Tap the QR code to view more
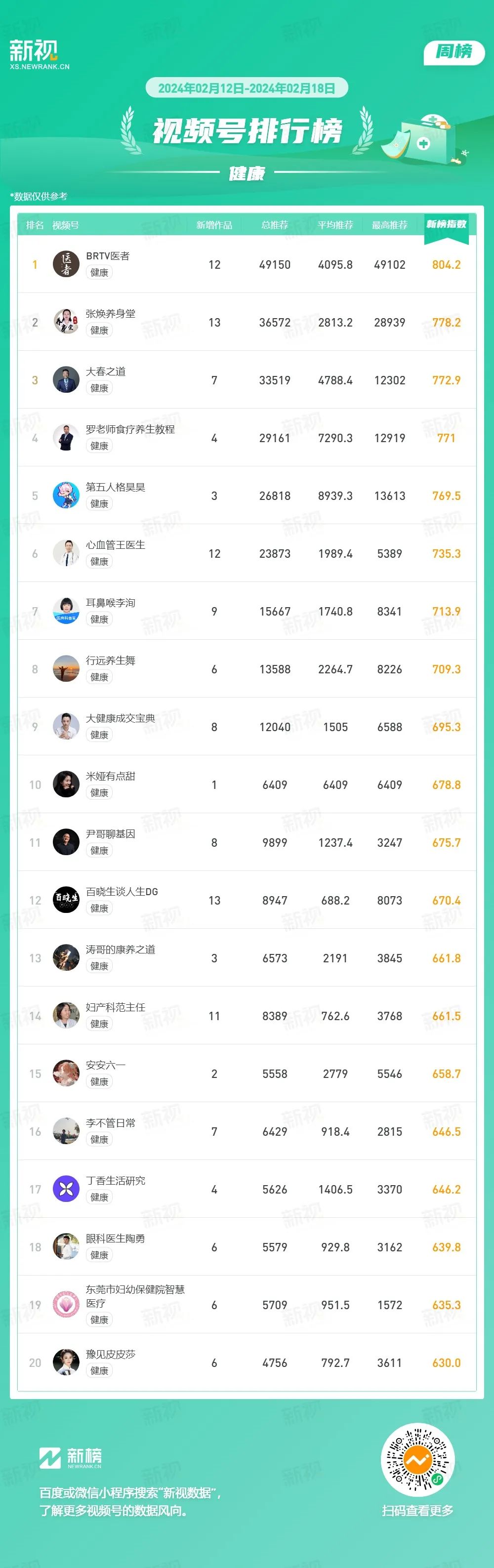This screenshot has height=1568, width=494. [417, 1460]
